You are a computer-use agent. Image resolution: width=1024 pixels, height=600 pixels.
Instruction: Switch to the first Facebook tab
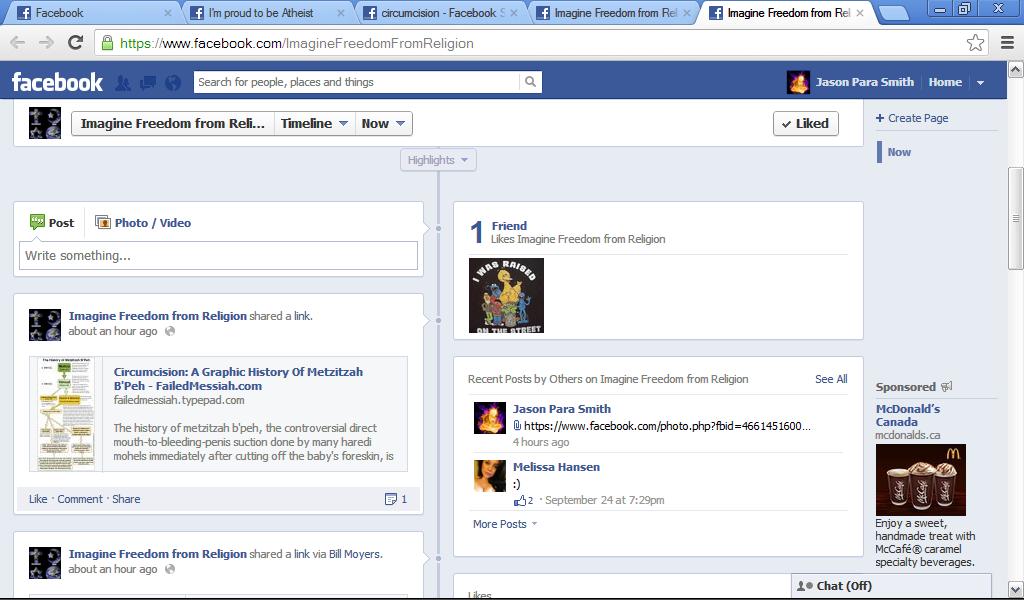93,13
